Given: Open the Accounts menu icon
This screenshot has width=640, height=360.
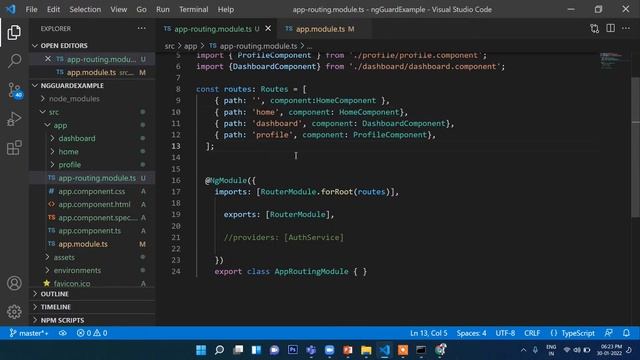Looking at the screenshot, I should tap(14, 283).
